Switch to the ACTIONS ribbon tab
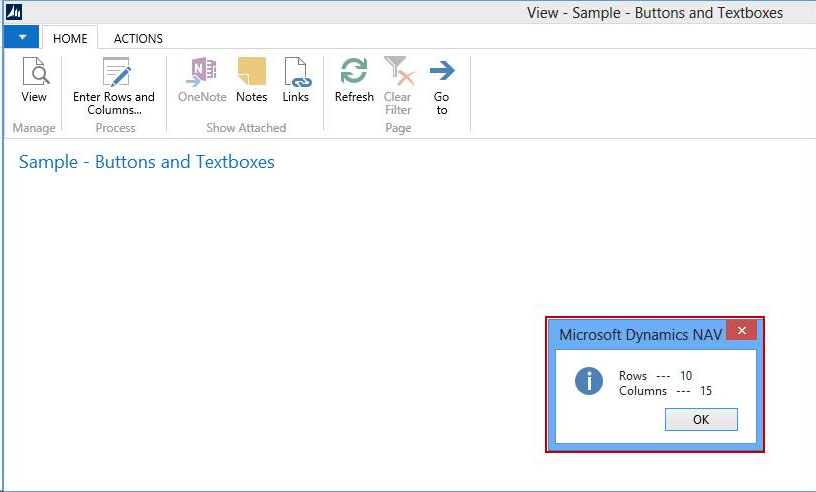This screenshot has width=816, height=492. point(138,39)
